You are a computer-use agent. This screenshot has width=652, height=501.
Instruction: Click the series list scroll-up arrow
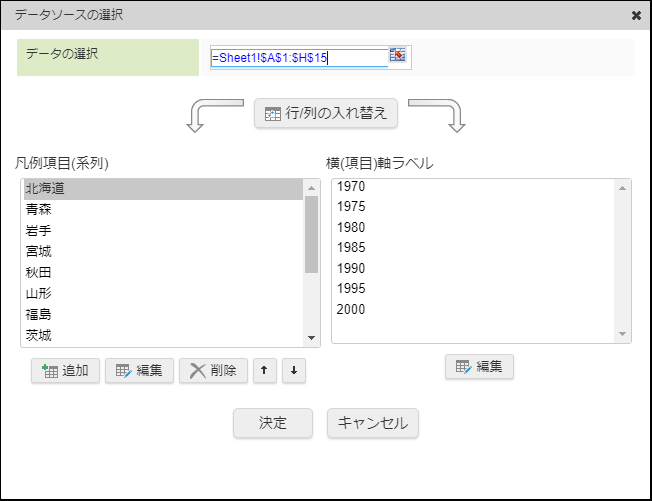tap(311, 188)
